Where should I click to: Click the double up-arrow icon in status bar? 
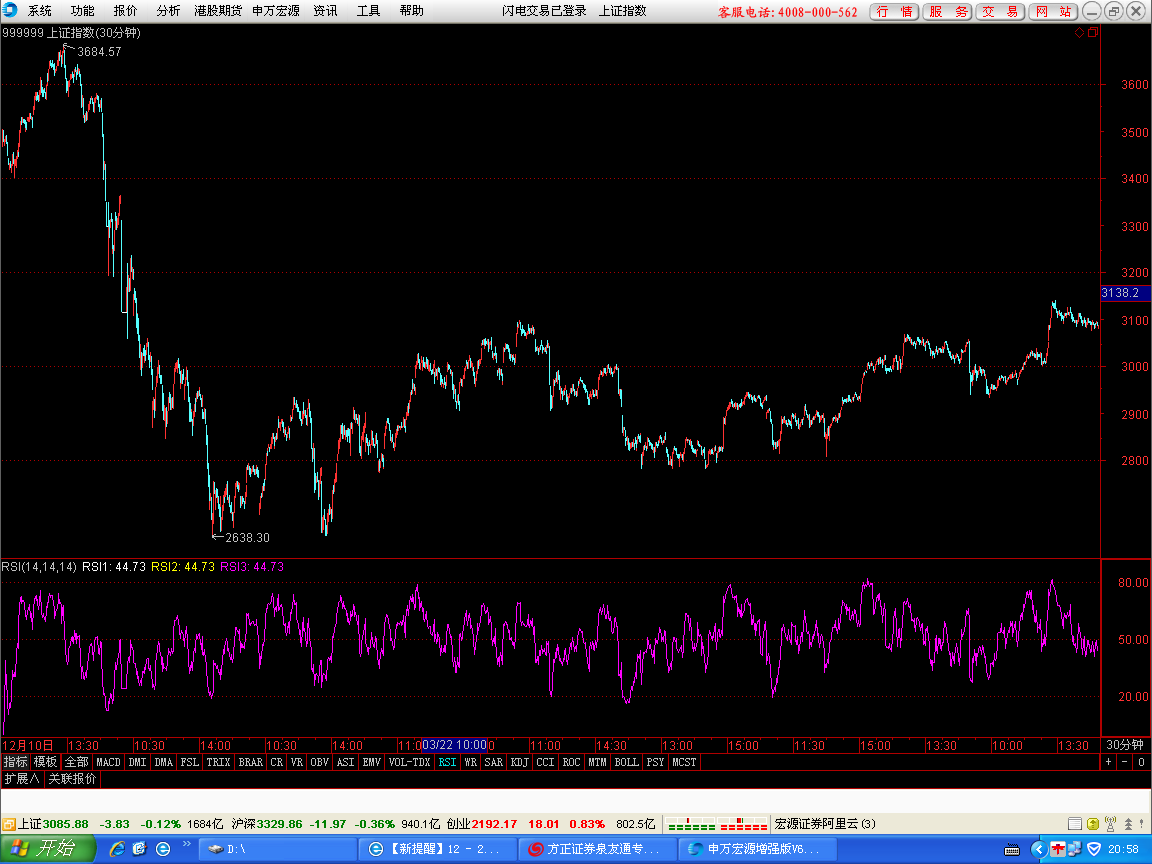pyautogui.click(x=1128, y=824)
